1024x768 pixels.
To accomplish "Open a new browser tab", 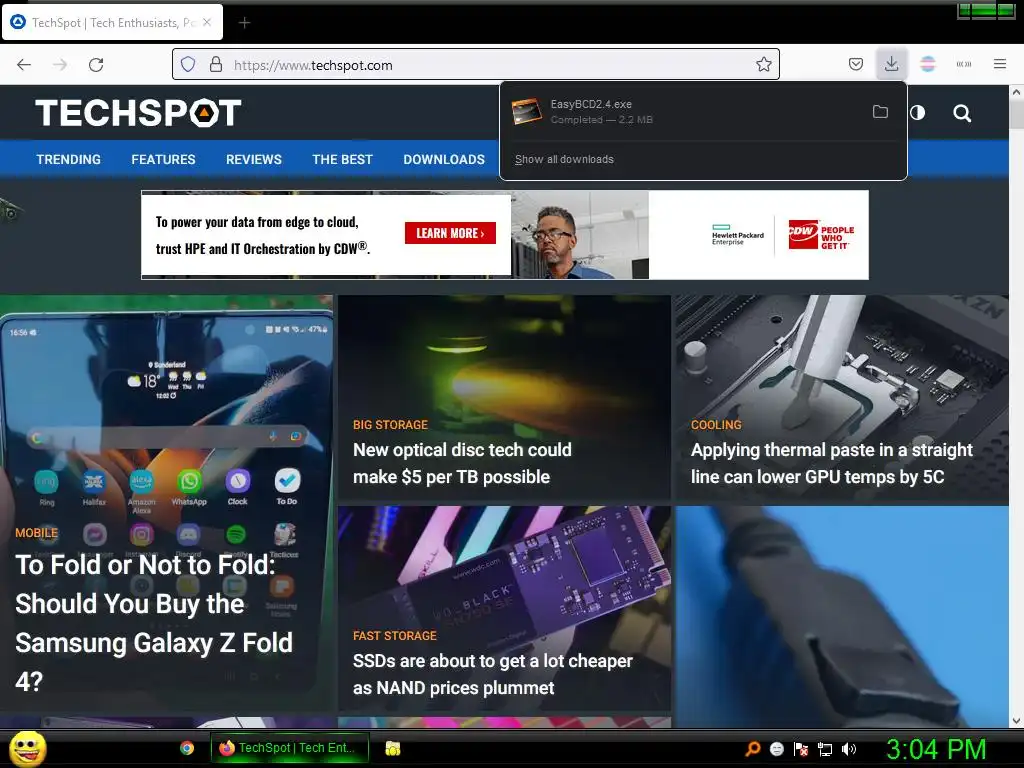I will pyautogui.click(x=244, y=23).
